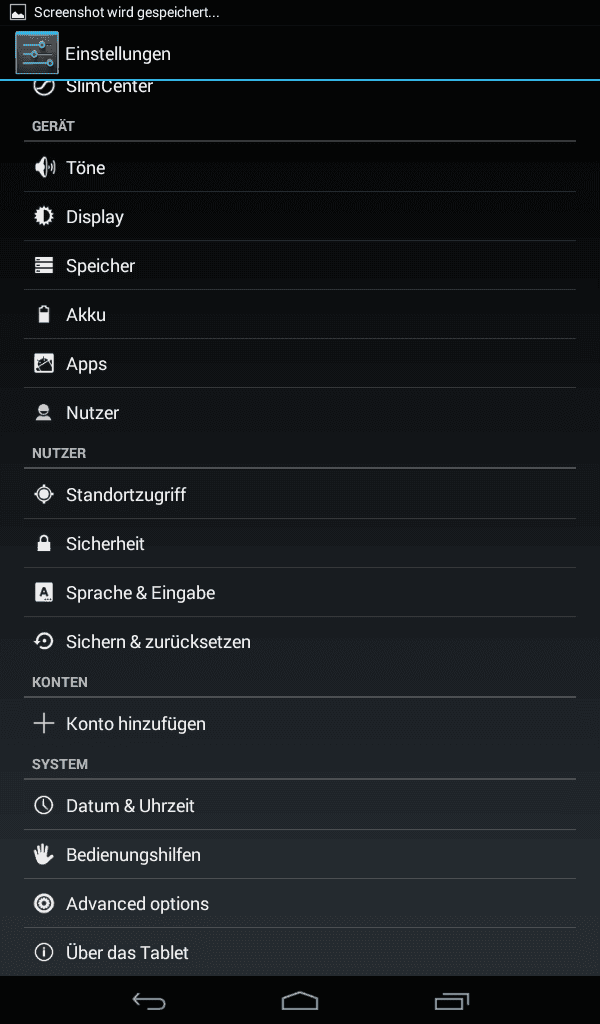Tap the Android back navigation button
Image resolution: width=600 pixels, height=1024 pixels.
click(x=149, y=1000)
